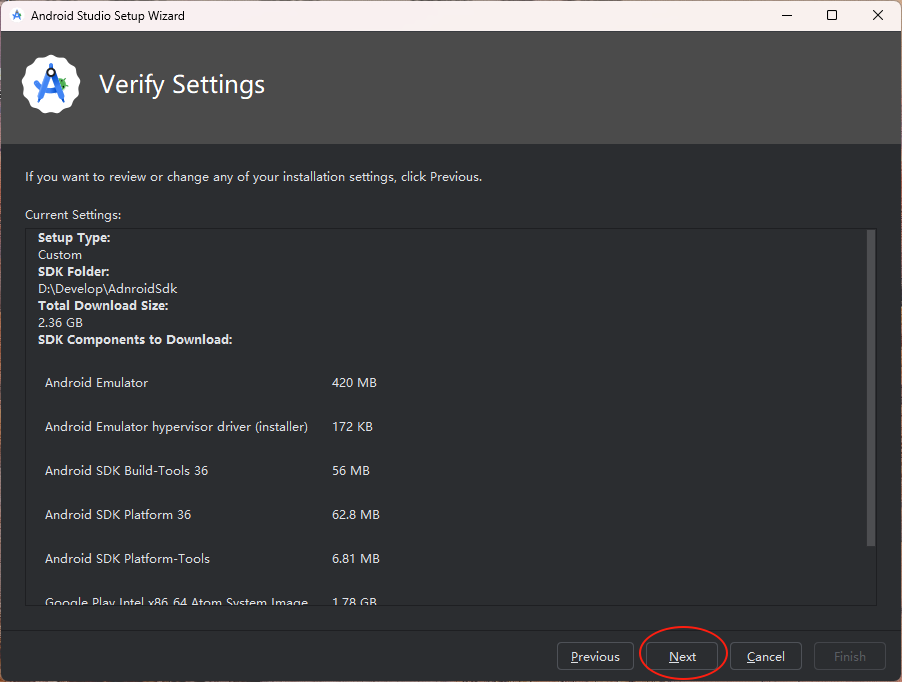The image size is (902, 682).
Task: Select the Android SDK Platform 36 entry
Action: coord(118,515)
